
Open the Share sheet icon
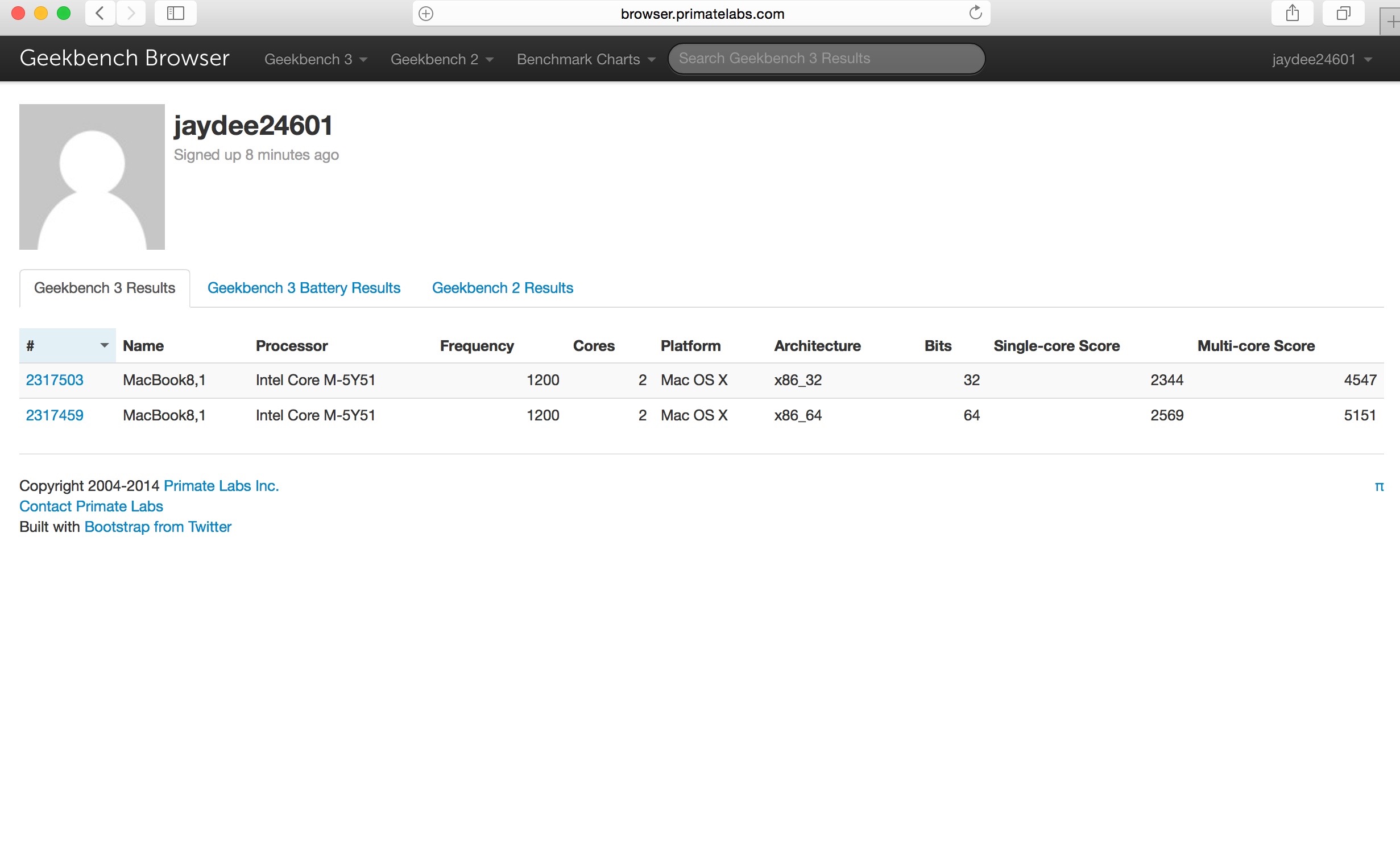click(x=1292, y=13)
